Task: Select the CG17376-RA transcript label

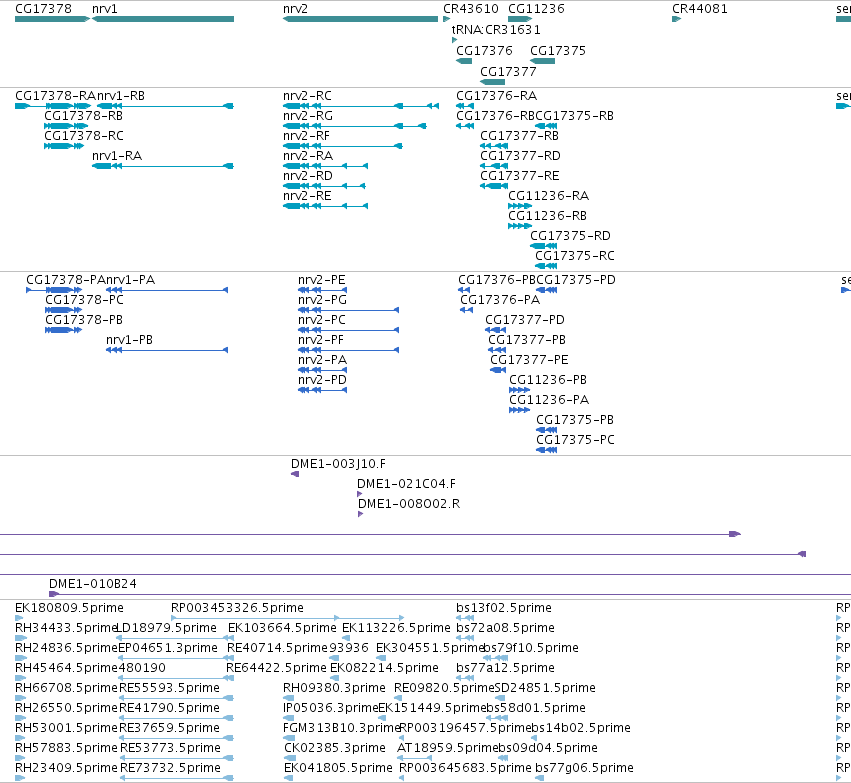Action: coord(497,96)
